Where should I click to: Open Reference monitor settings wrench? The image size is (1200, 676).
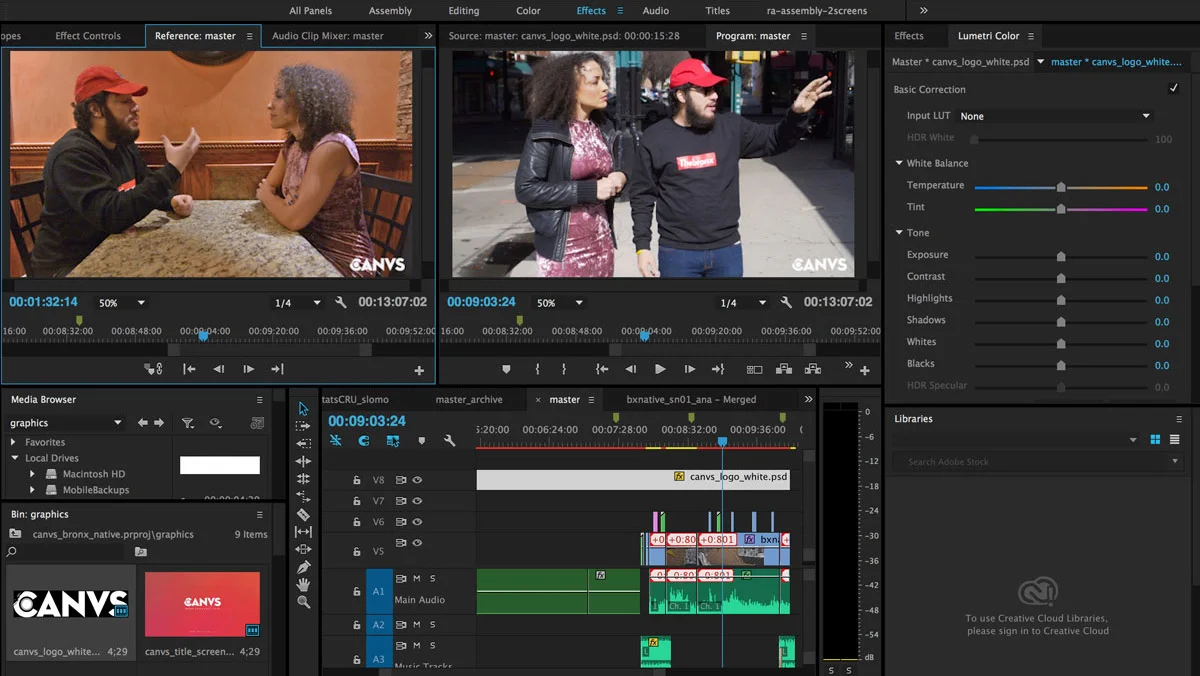coord(341,302)
